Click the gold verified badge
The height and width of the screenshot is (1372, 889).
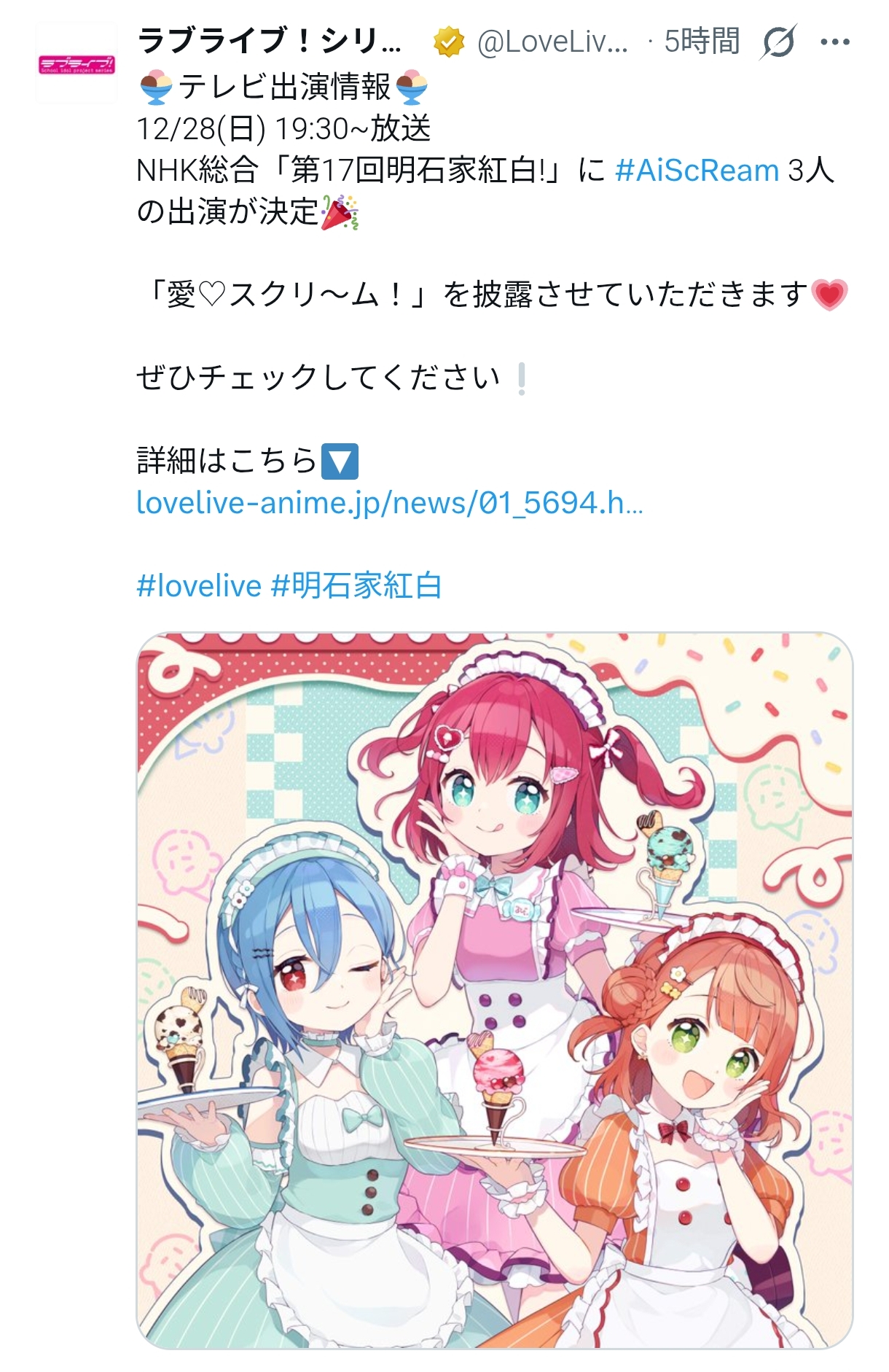pyautogui.click(x=449, y=42)
